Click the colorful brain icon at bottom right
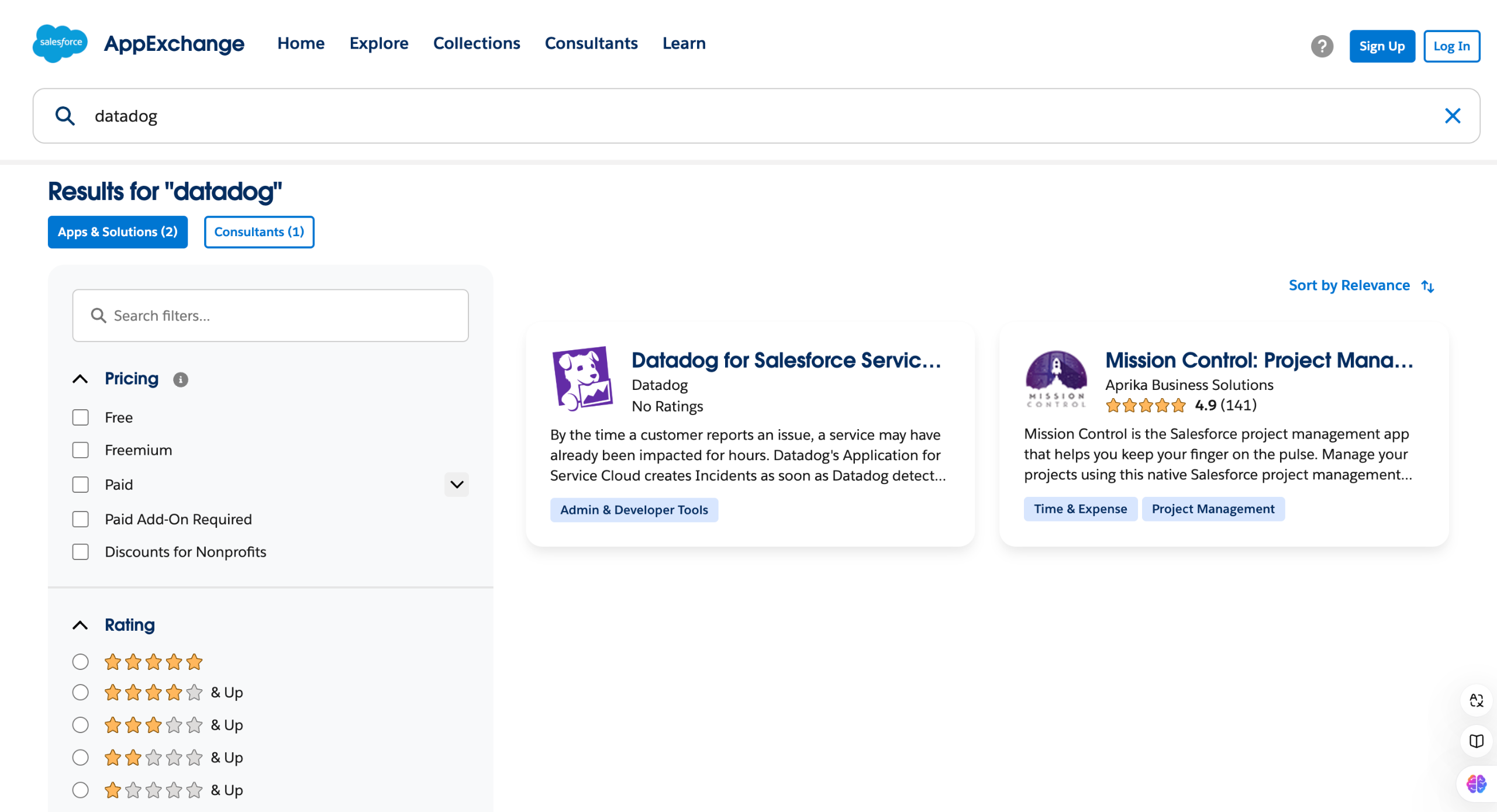This screenshot has width=1497, height=812. (1476, 783)
